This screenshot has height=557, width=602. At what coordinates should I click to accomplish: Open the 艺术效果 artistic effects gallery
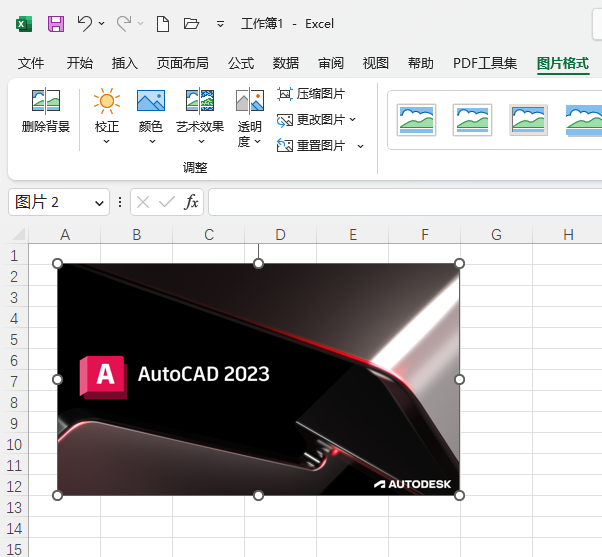[x=200, y=115]
